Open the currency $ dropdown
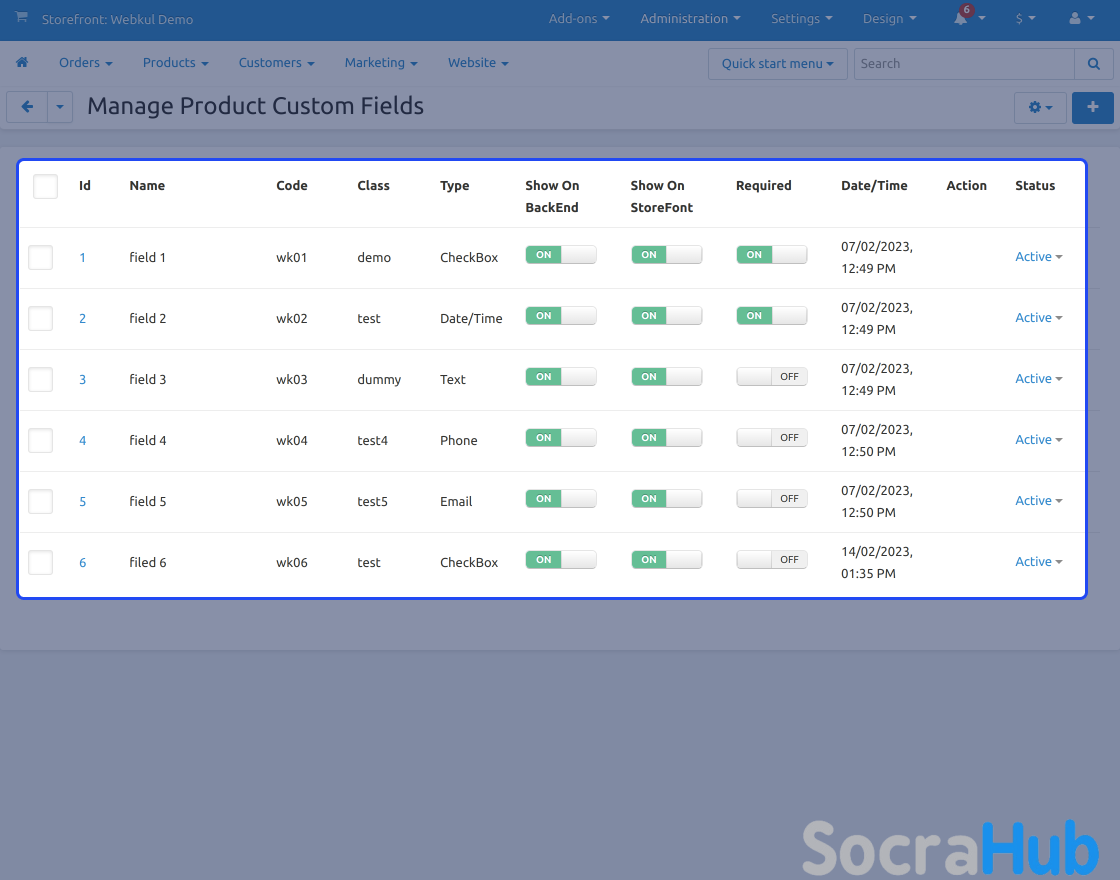 1025,19
